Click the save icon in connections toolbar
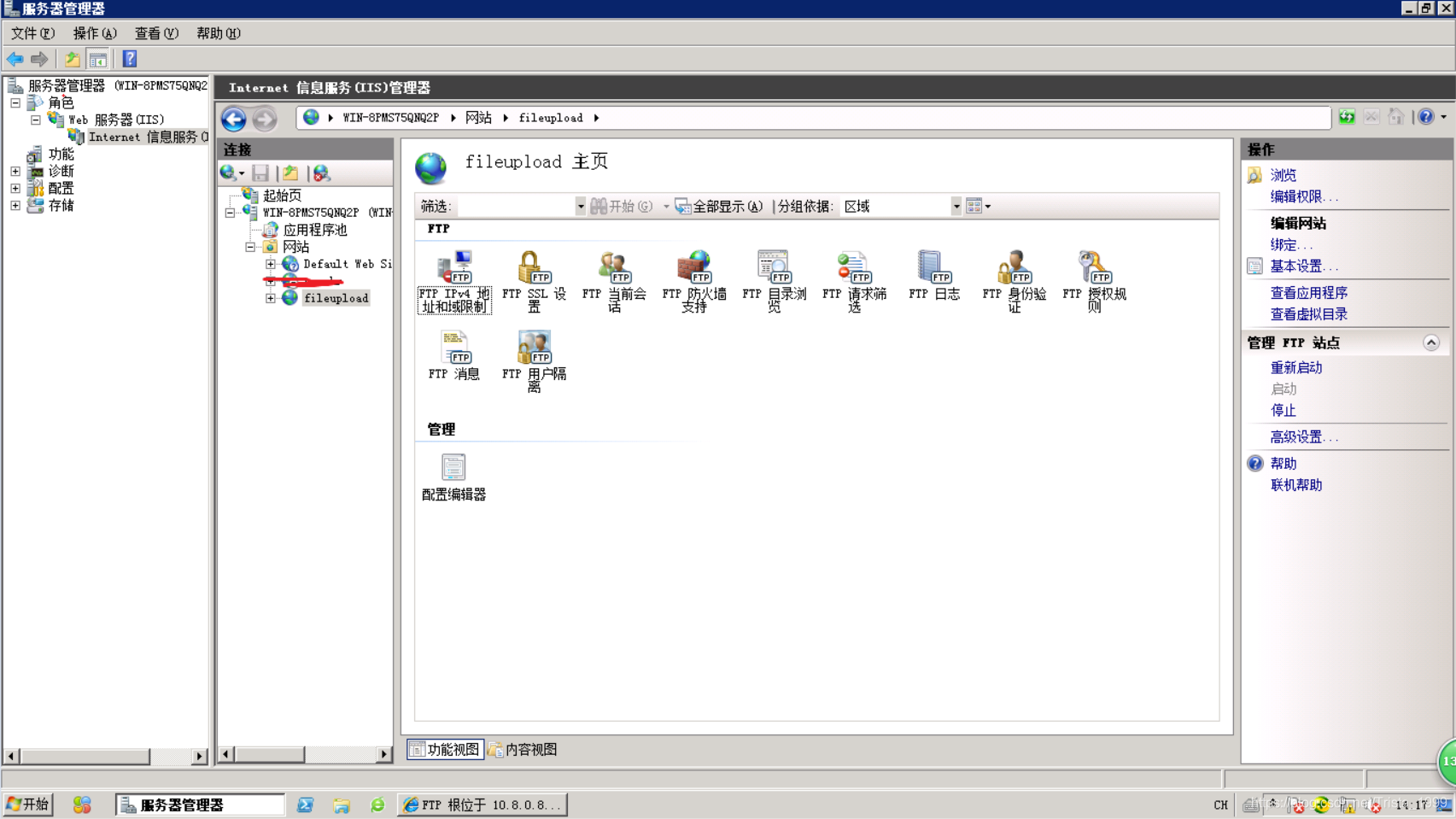 [x=260, y=173]
